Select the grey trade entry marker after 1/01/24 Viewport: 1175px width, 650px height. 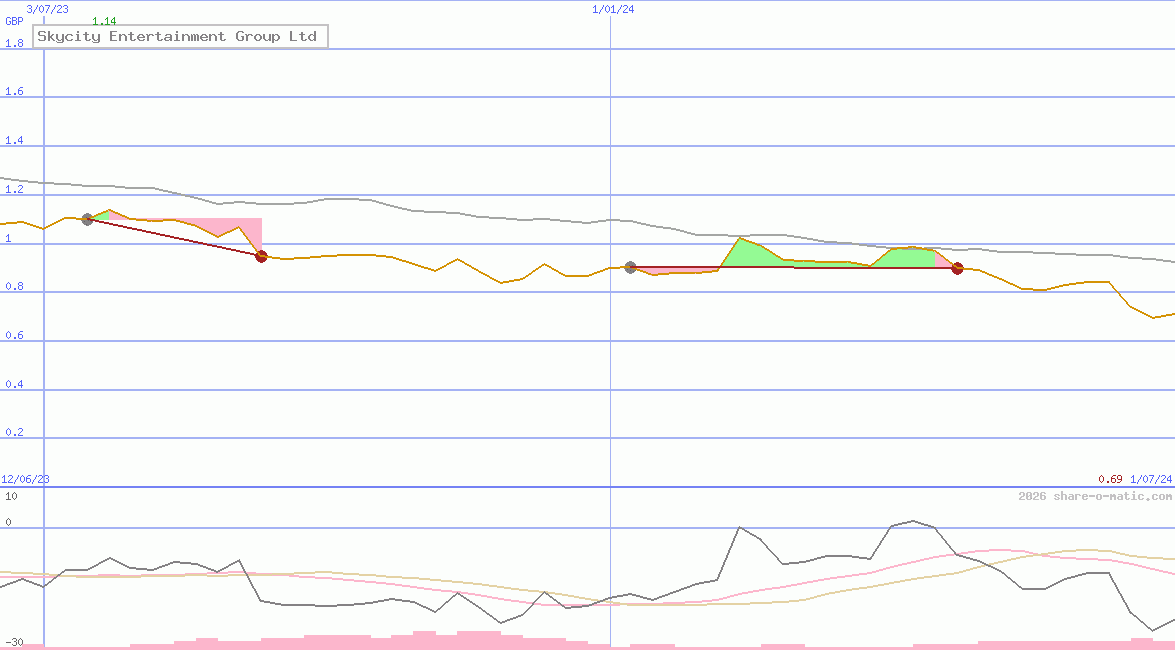pyautogui.click(x=630, y=267)
